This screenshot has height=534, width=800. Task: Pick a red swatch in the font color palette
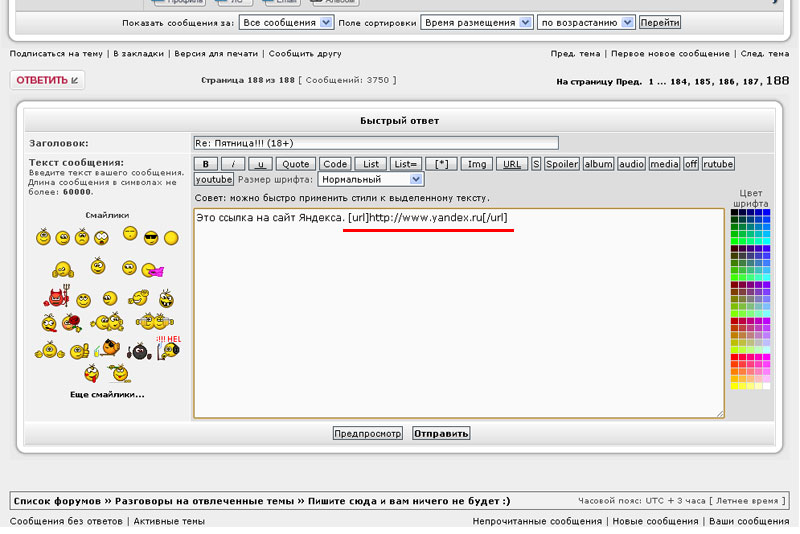[x=734, y=356]
